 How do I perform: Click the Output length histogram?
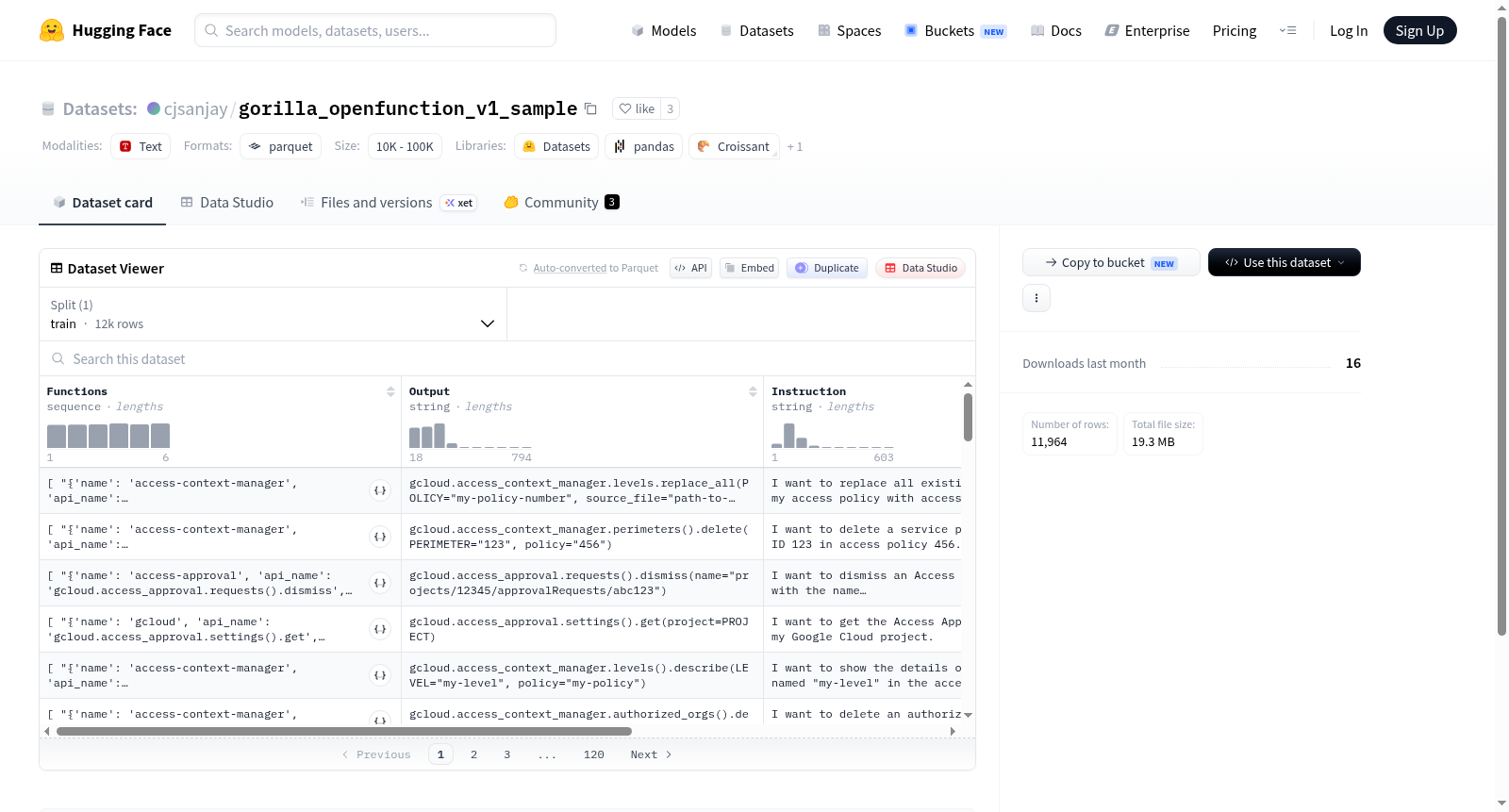471,436
